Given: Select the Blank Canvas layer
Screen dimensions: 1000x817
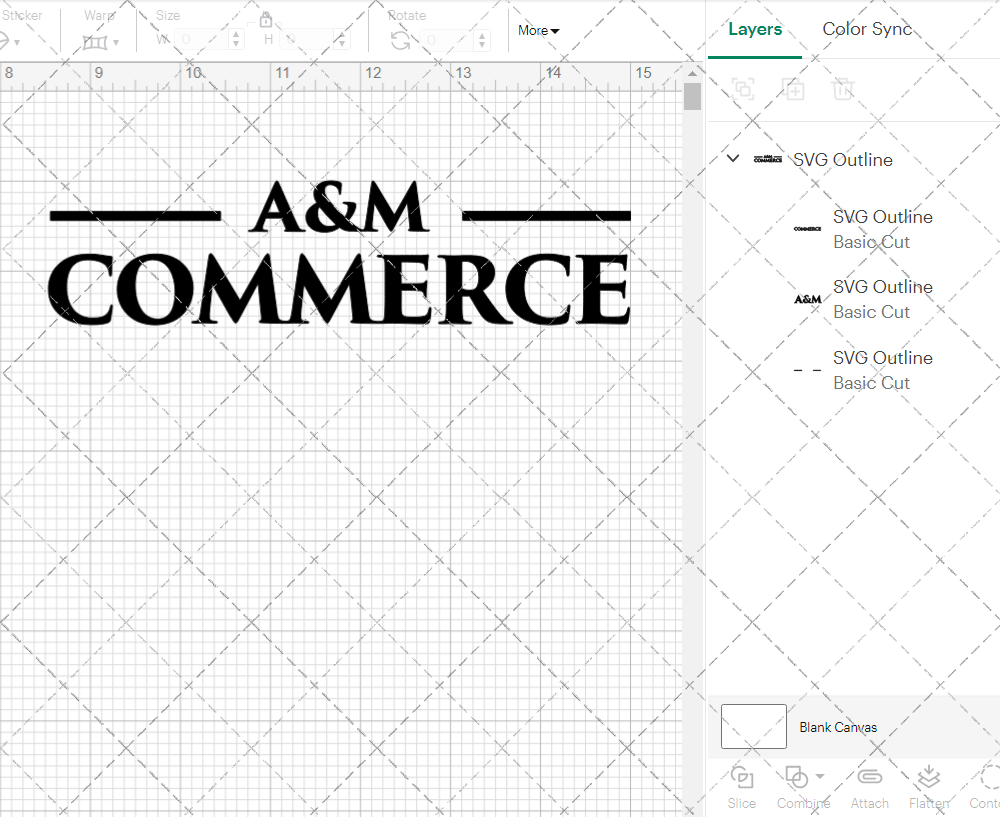Looking at the screenshot, I should point(838,727).
